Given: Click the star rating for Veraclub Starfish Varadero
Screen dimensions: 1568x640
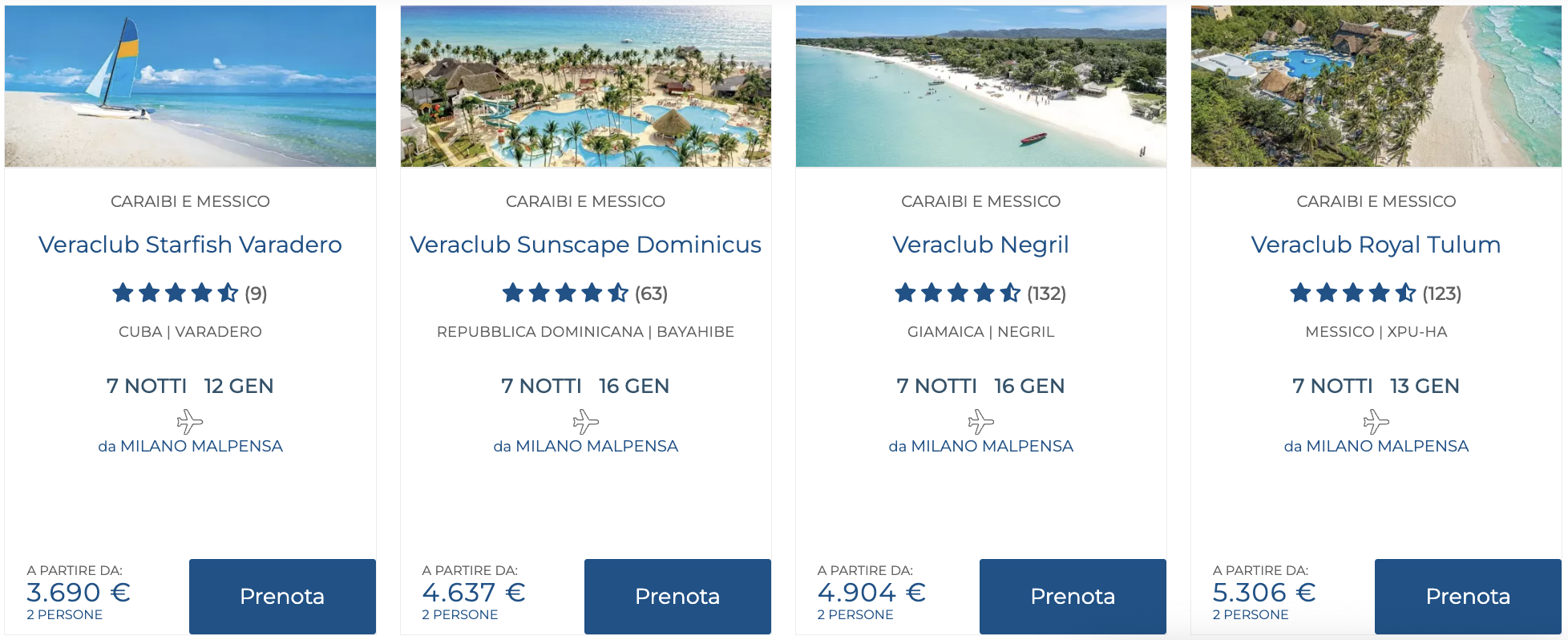Looking at the screenshot, I should point(174,294).
